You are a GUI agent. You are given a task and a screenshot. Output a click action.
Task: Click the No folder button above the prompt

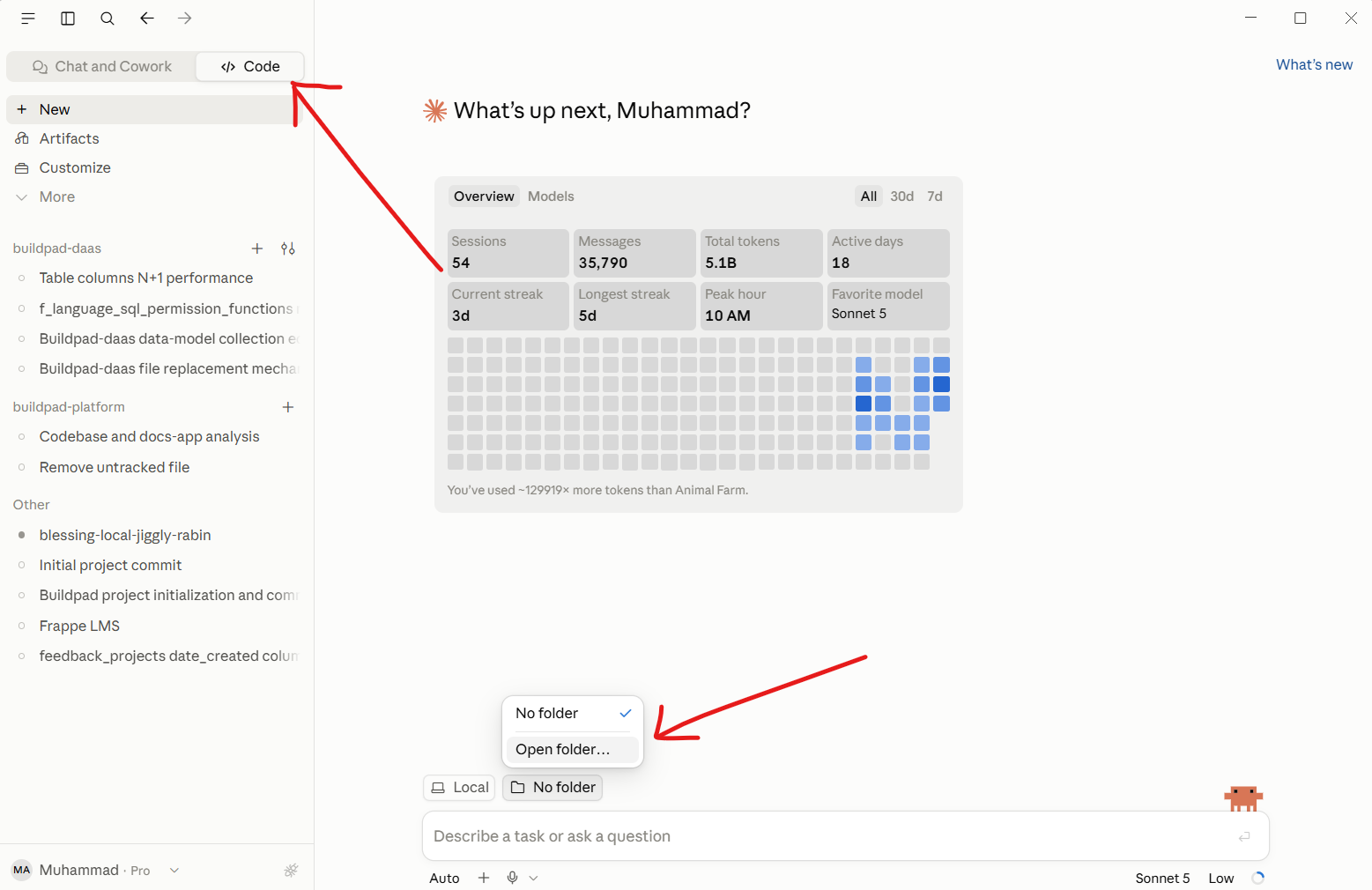(553, 787)
